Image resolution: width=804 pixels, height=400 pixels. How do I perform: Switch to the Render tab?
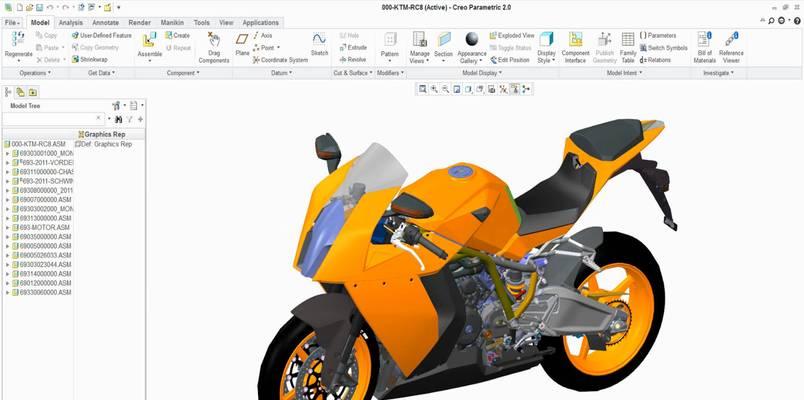pos(139,23)
